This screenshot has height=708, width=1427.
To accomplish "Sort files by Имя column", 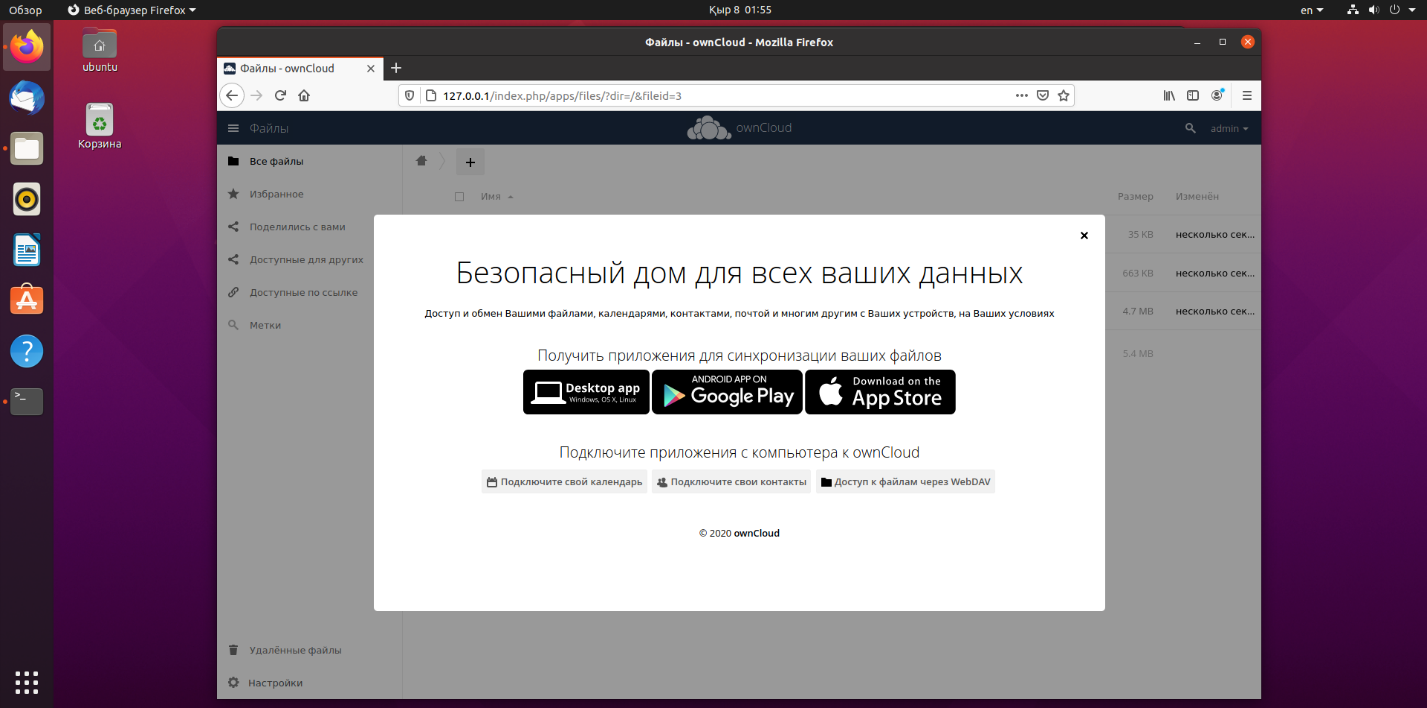I will (x=497, y=197).
